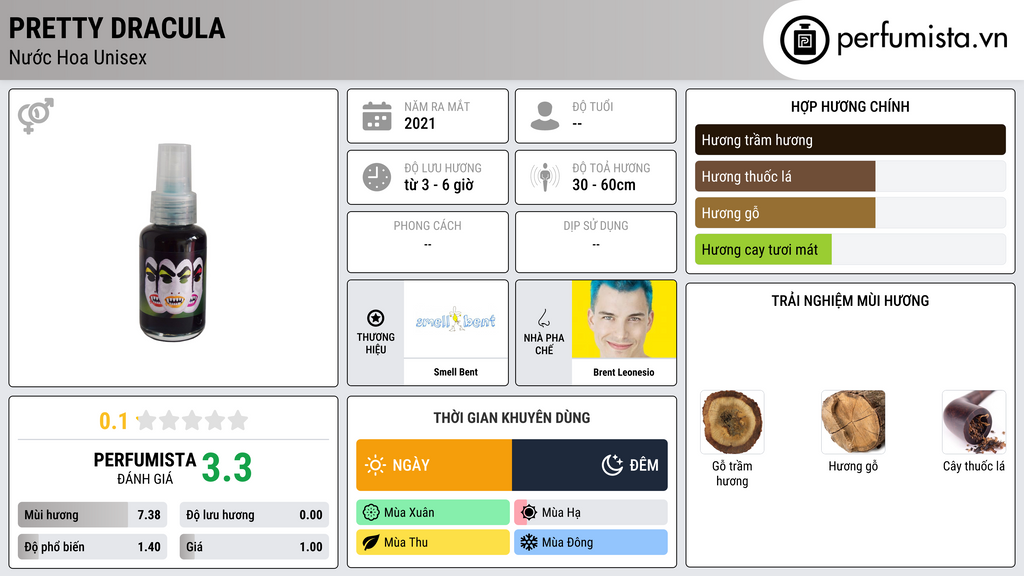Click the star badge brand icon
The height and width of the screenshot is (576, 1024).
pos(376,318)
